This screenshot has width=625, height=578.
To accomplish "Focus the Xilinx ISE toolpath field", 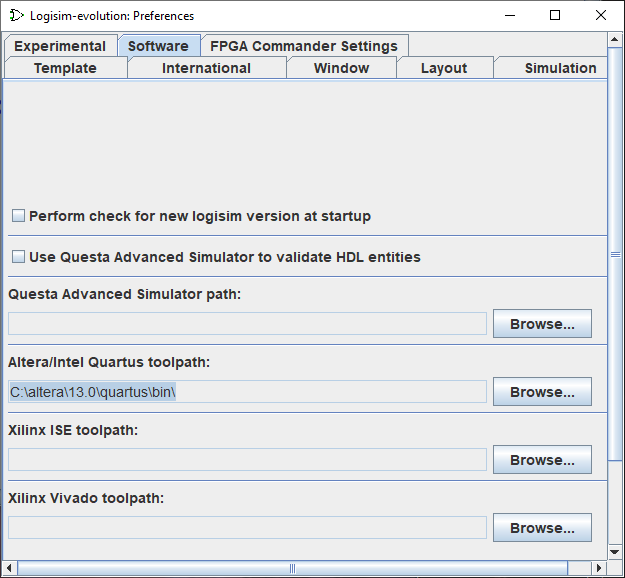I will coord(247,460).
